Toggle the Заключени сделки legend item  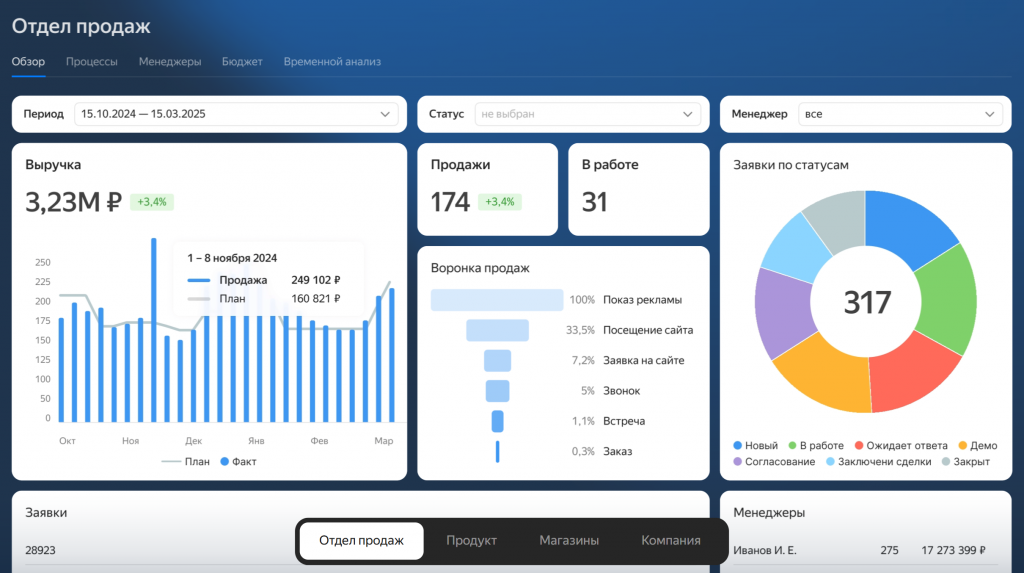[x=878, y=461]
